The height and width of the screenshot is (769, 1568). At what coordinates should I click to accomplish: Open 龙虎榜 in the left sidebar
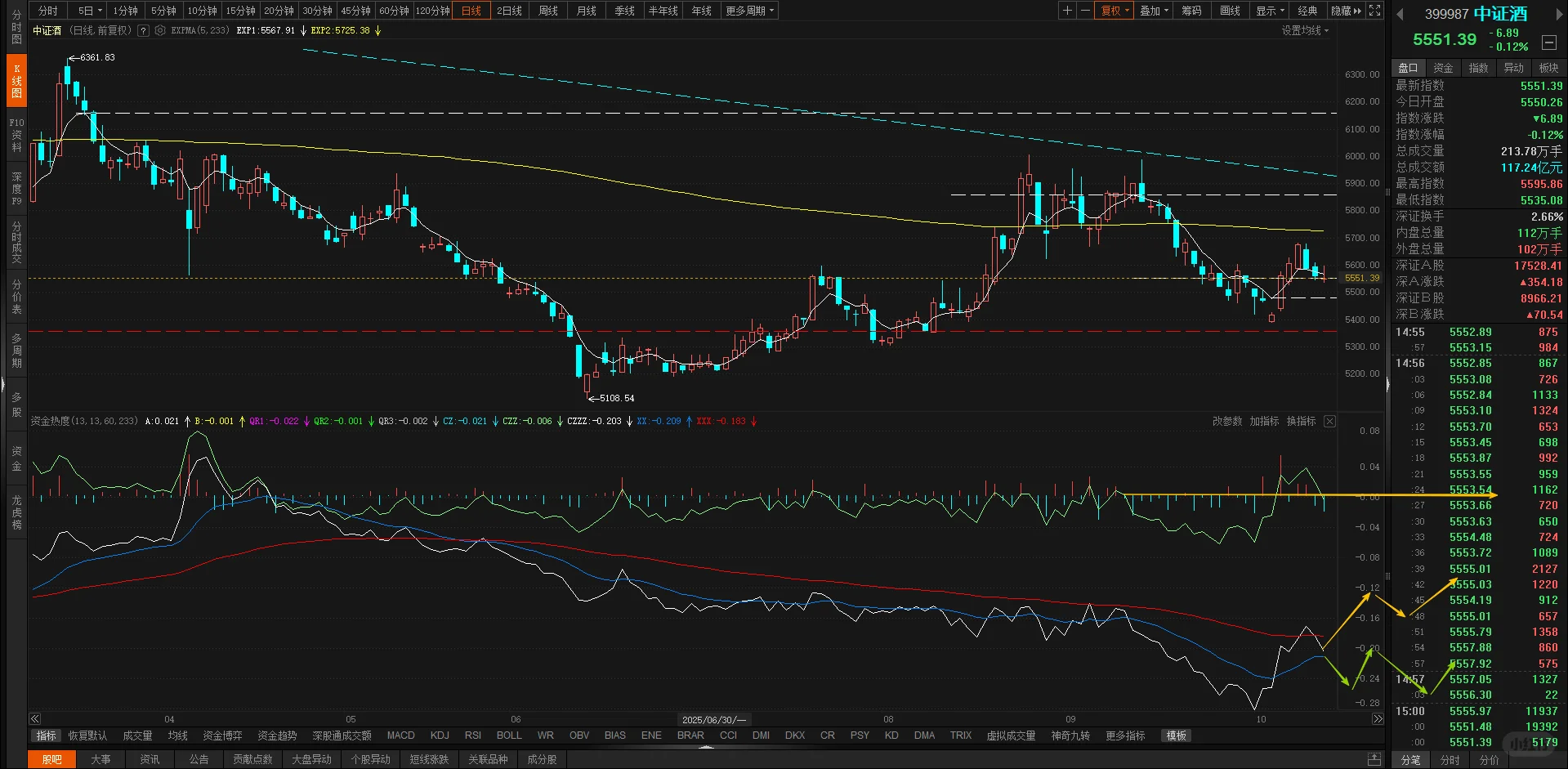click(x=16, y=512)
